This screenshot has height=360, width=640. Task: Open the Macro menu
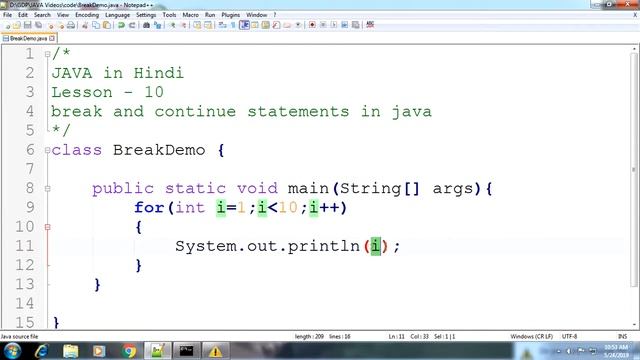pyautogui.click(x=191, y=15)
